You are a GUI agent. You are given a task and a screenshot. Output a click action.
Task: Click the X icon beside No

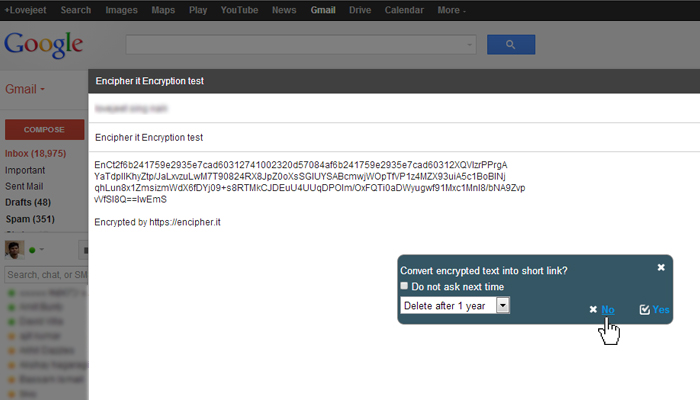coord(593,309)
